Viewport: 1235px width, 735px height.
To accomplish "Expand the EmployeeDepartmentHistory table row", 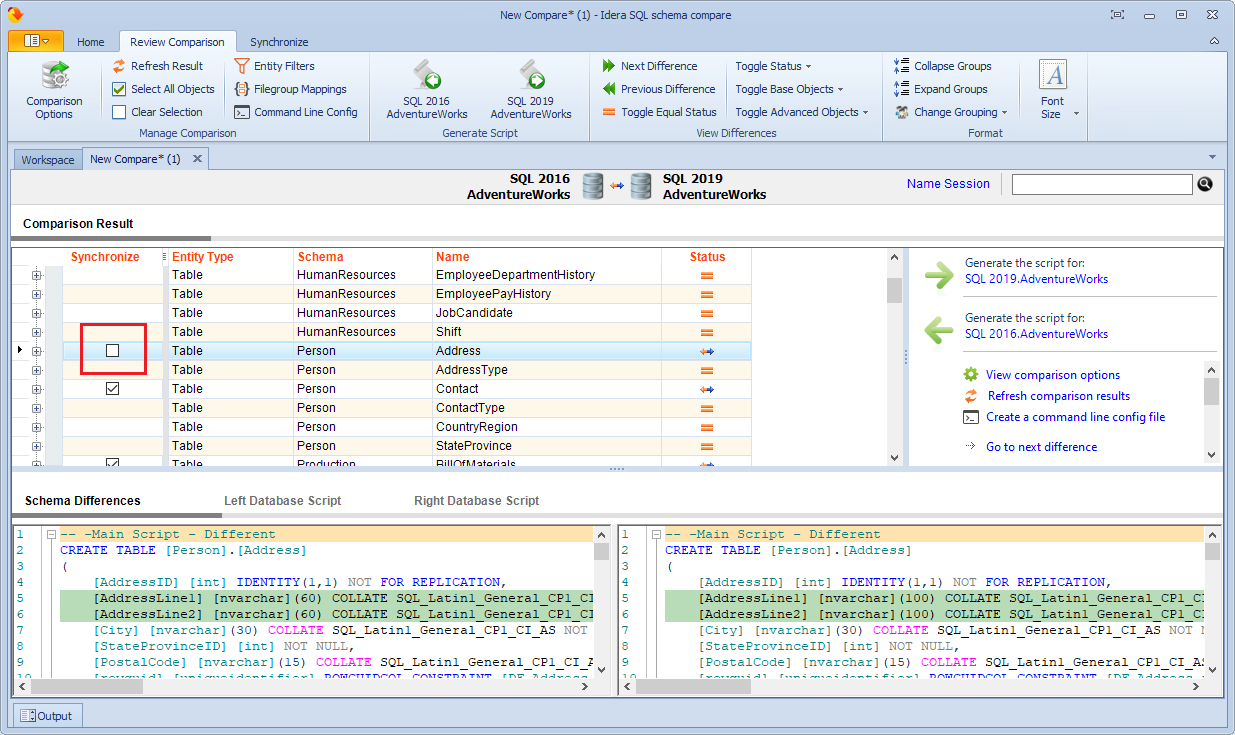I will pos(37,275).
